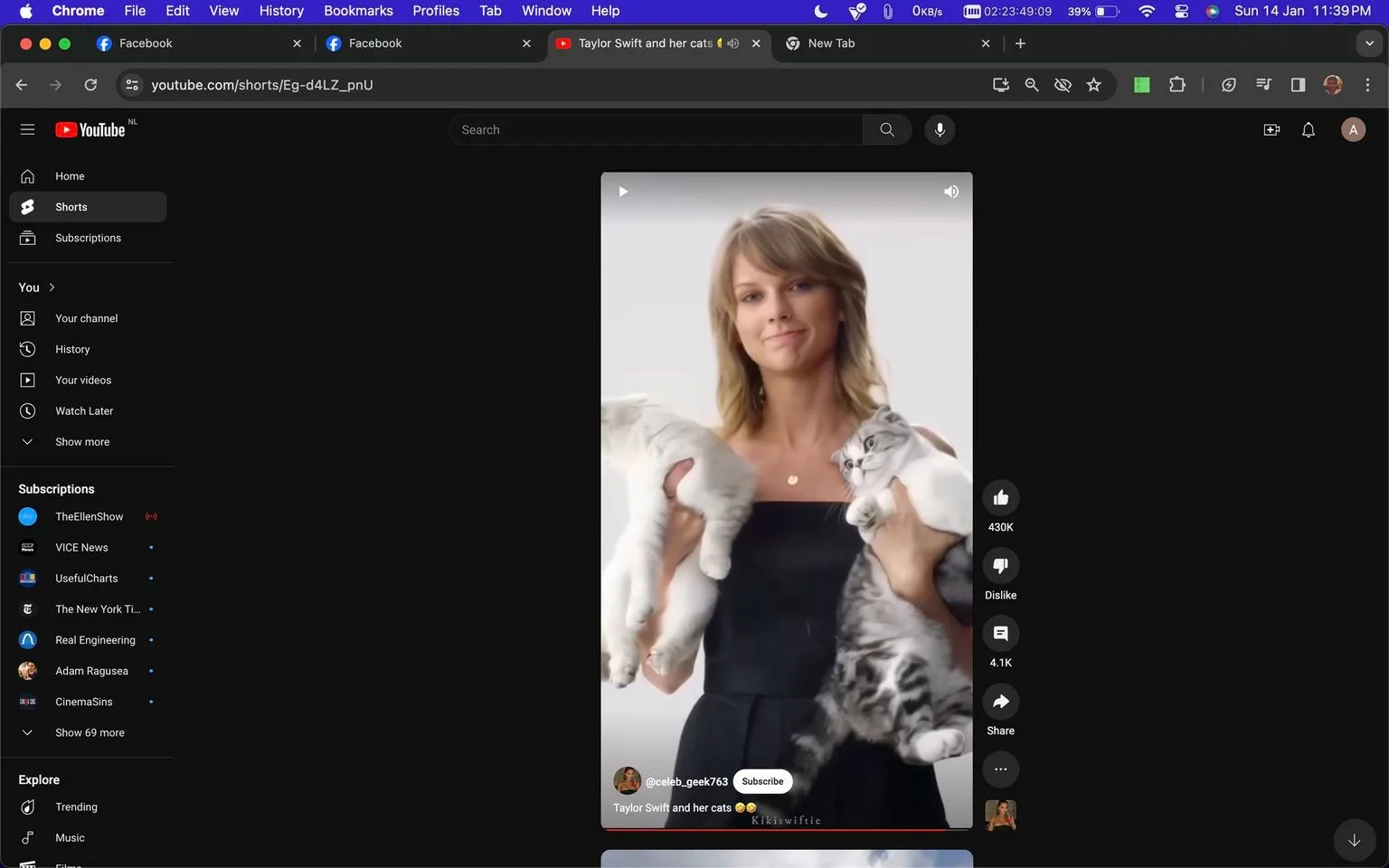
Task: Click the Dislike thumbs down icon
Action: click(x=1000, y=566)
